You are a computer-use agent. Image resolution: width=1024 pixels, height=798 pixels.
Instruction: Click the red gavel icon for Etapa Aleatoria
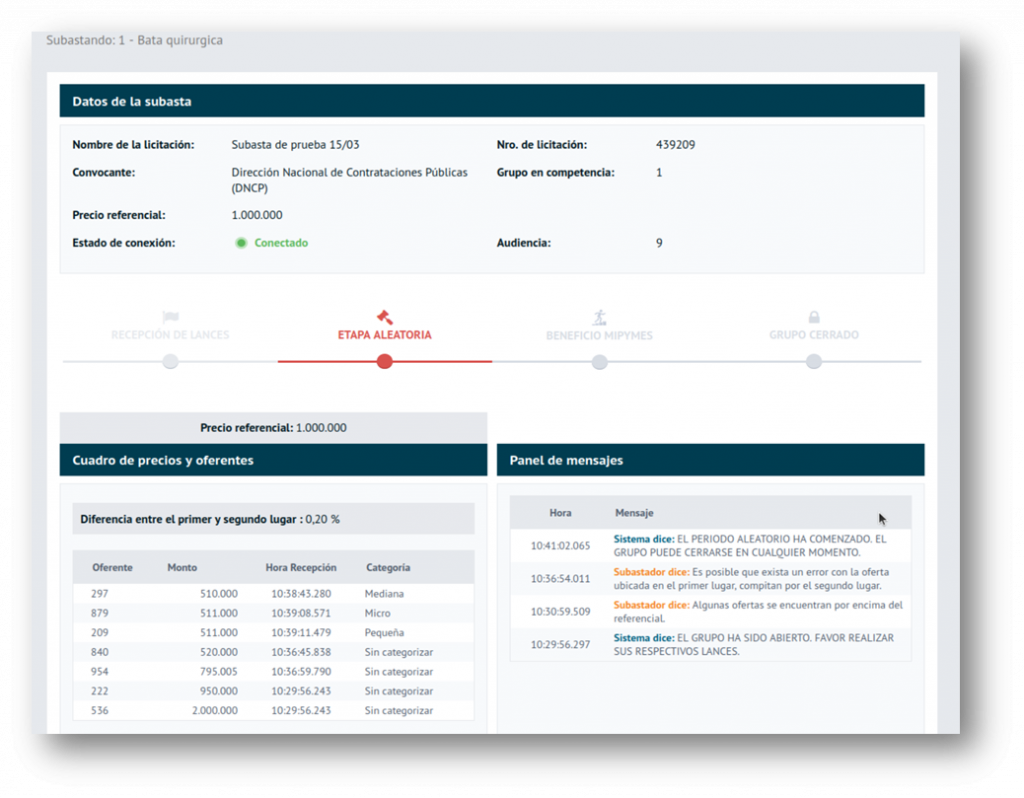coord(385,317)
